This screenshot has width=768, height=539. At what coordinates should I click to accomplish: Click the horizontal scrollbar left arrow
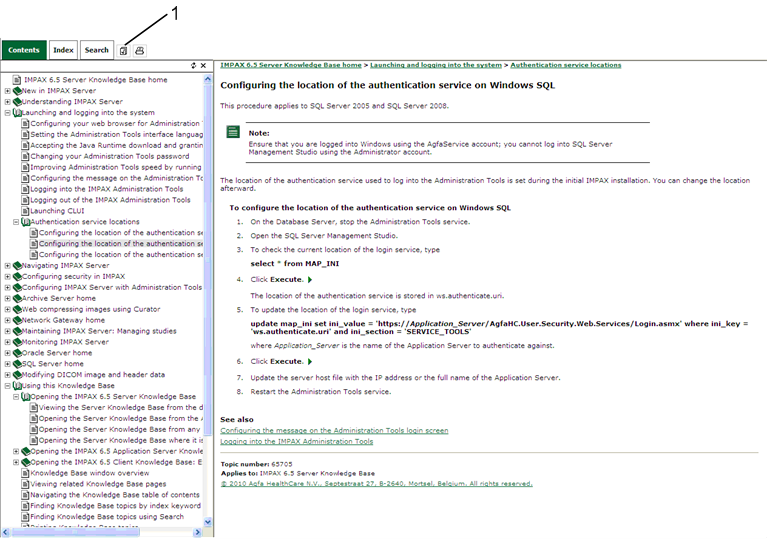tap(5, 532)
